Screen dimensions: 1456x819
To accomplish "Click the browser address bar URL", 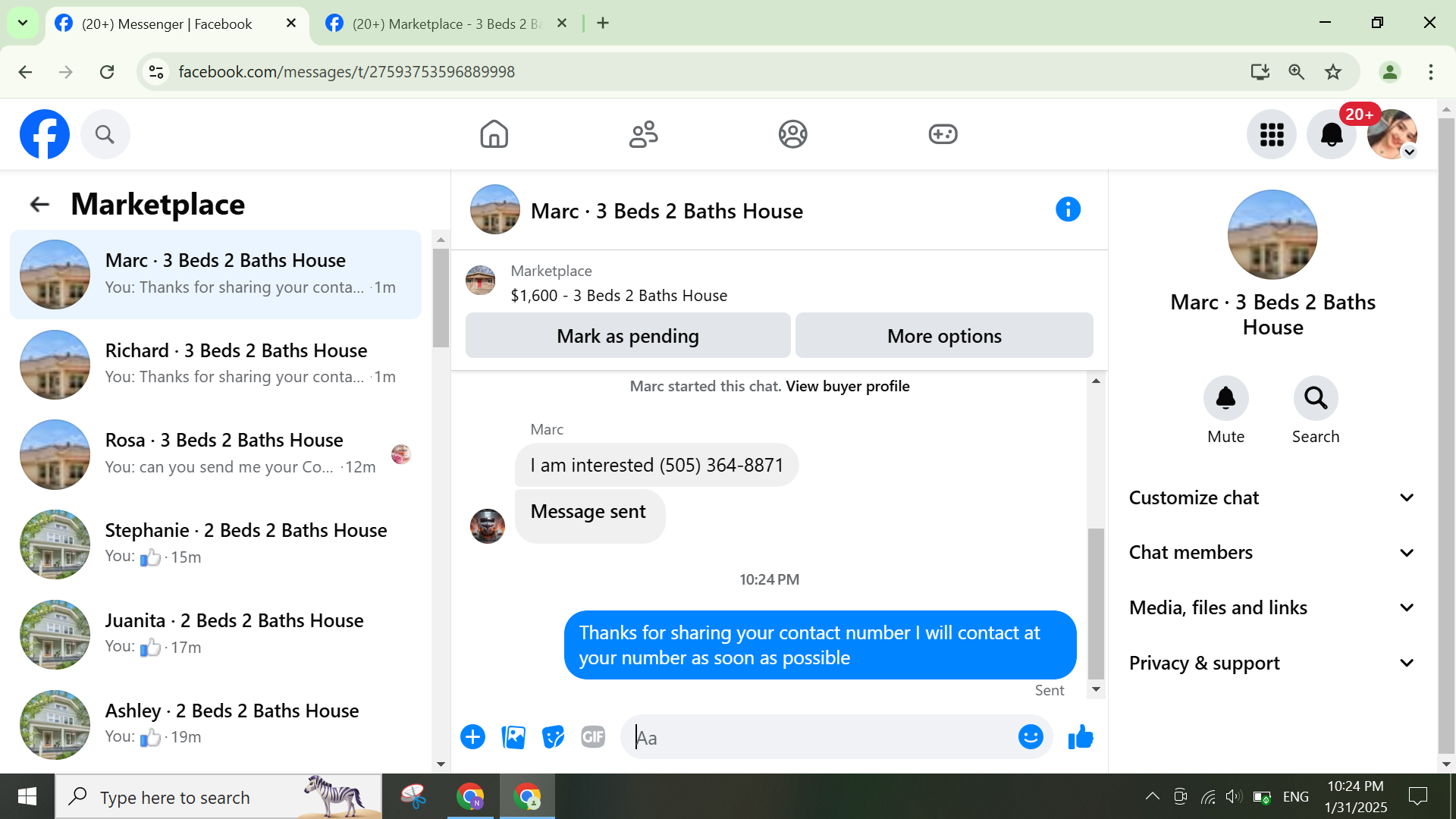I will pos(347,72).
